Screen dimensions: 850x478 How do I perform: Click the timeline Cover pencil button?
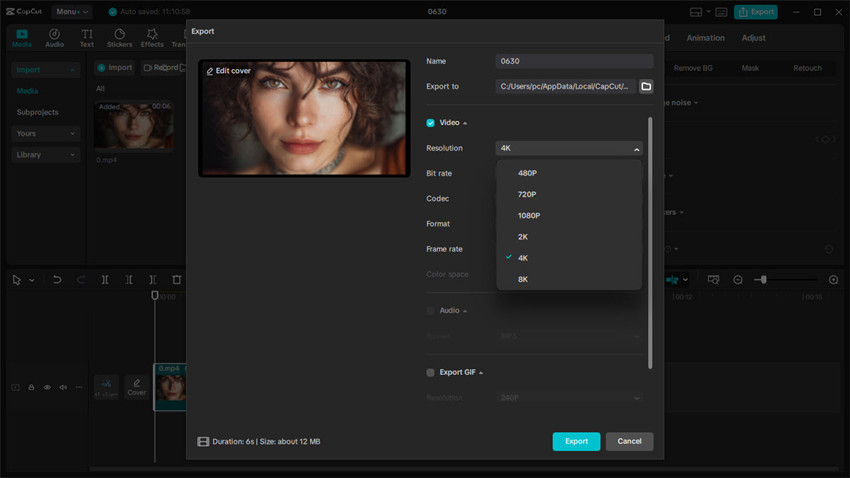(137, 387)
